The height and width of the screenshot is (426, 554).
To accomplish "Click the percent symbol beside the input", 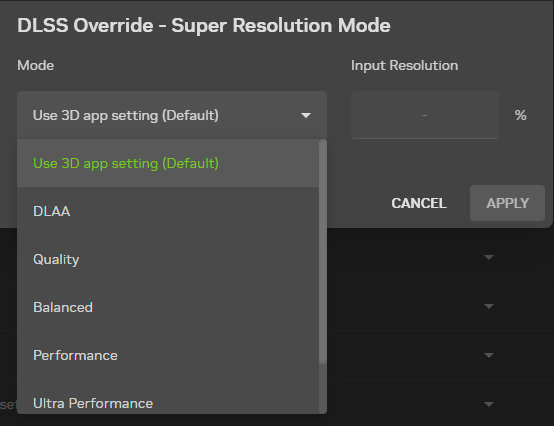I will pyautogui.click(x=520, y=115).
